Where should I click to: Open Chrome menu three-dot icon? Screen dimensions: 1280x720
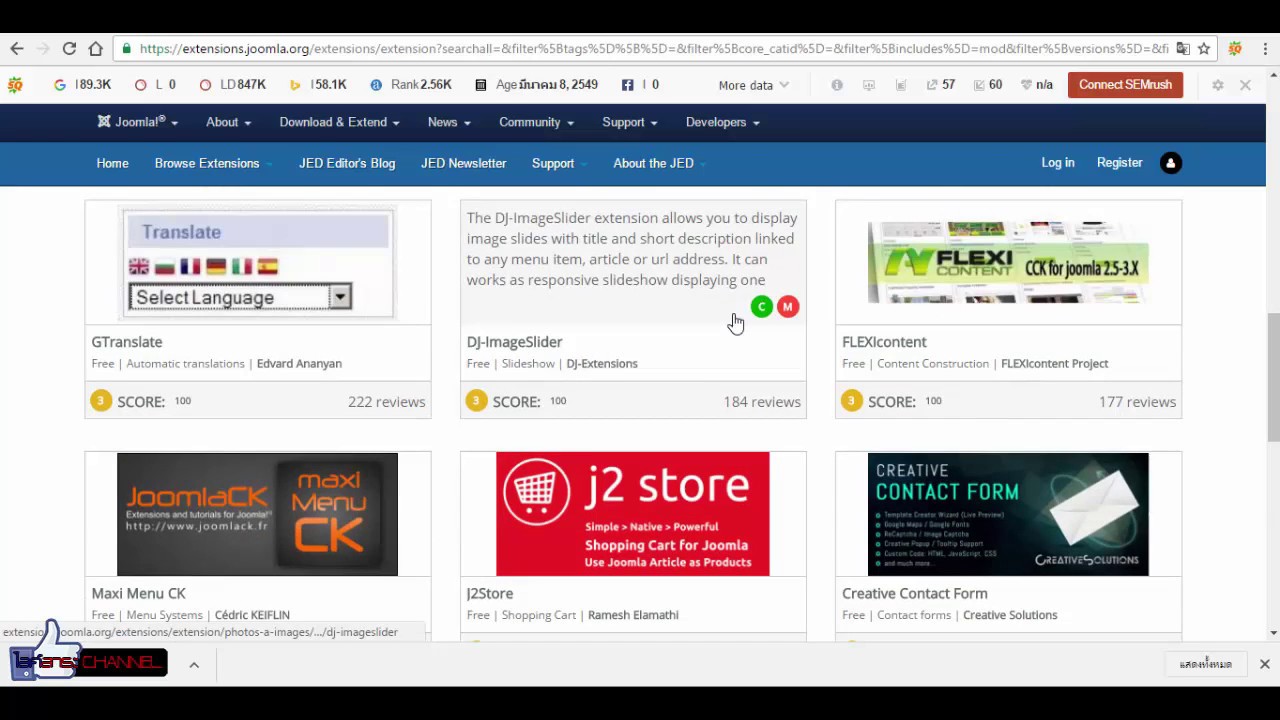click(1265, 48)
